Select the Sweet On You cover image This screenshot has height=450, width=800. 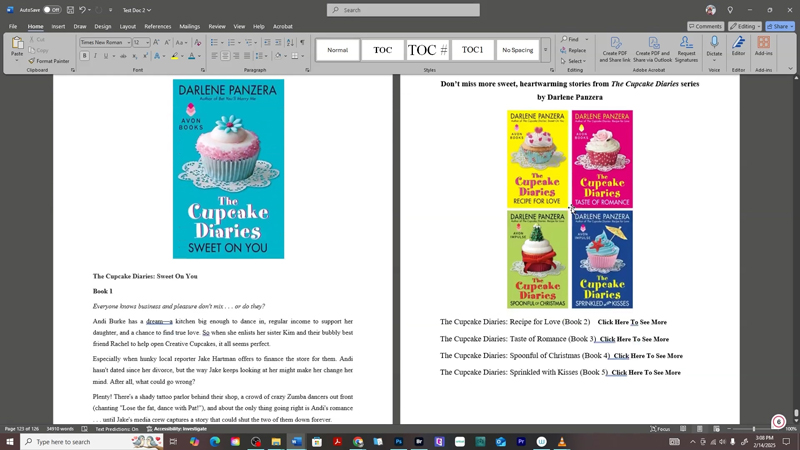coord(228,169)
